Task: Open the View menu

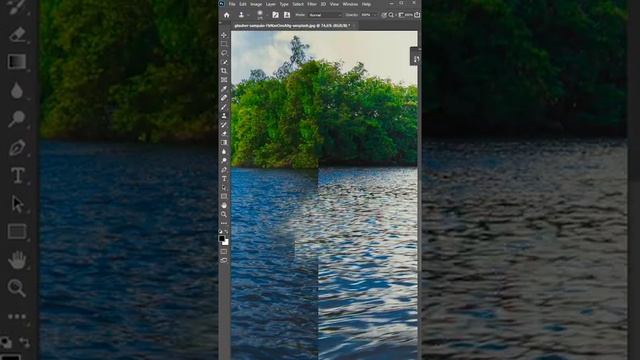Action: coord(334,4)
